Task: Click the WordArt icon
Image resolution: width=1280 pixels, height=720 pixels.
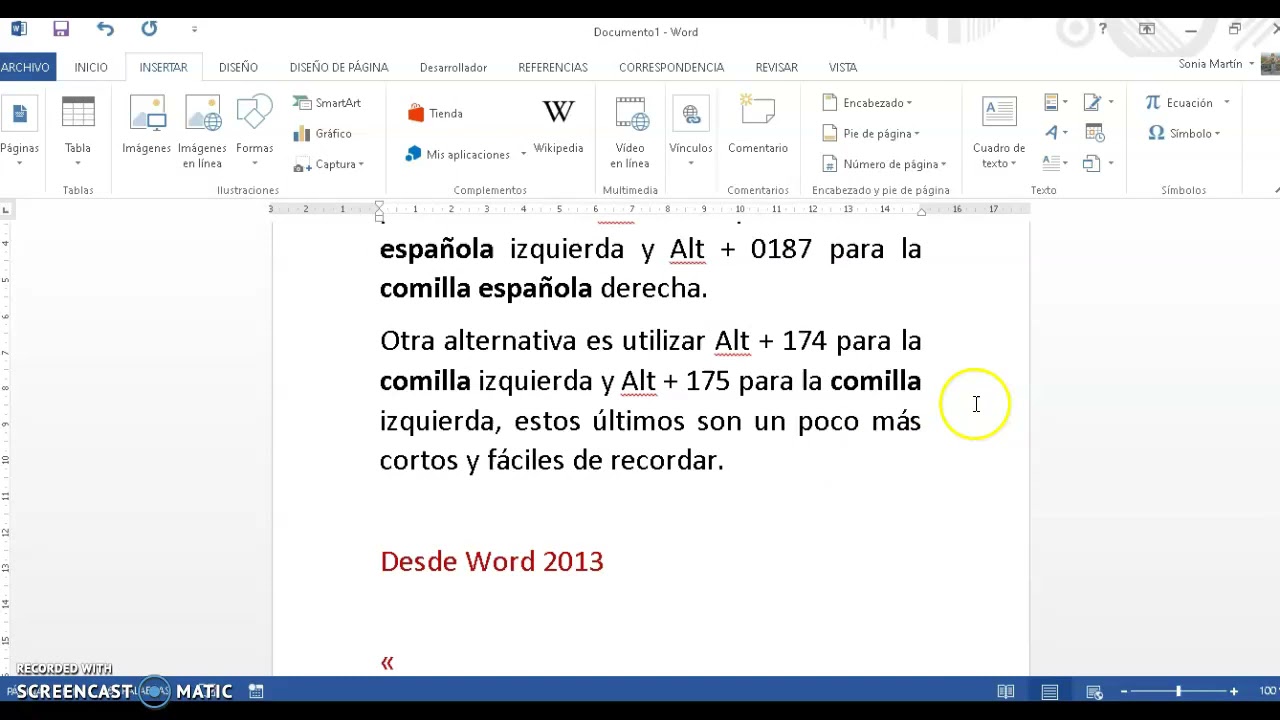Action: [x=1054, y=132]
